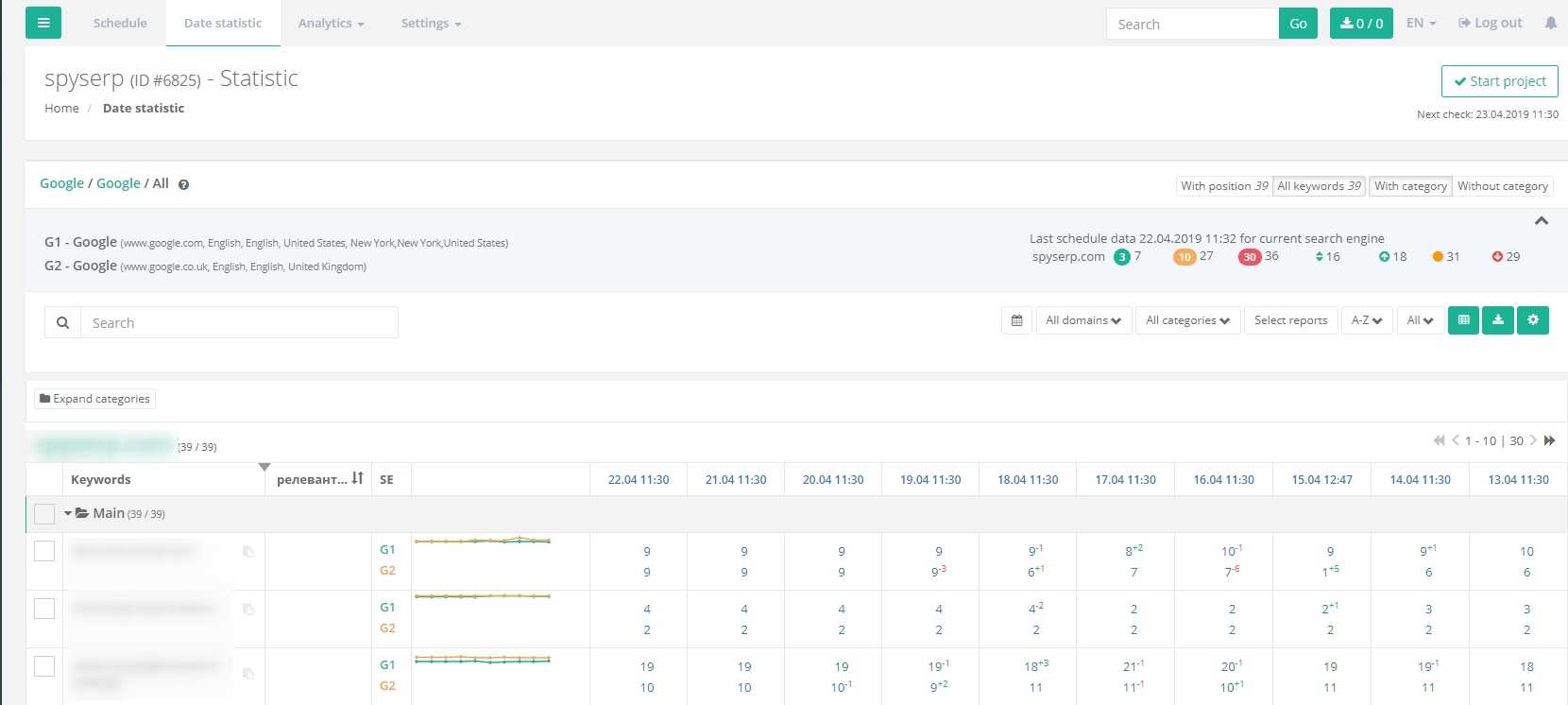
Task: Collapse the search engine info panel
Action: [x=1542, y=220]
